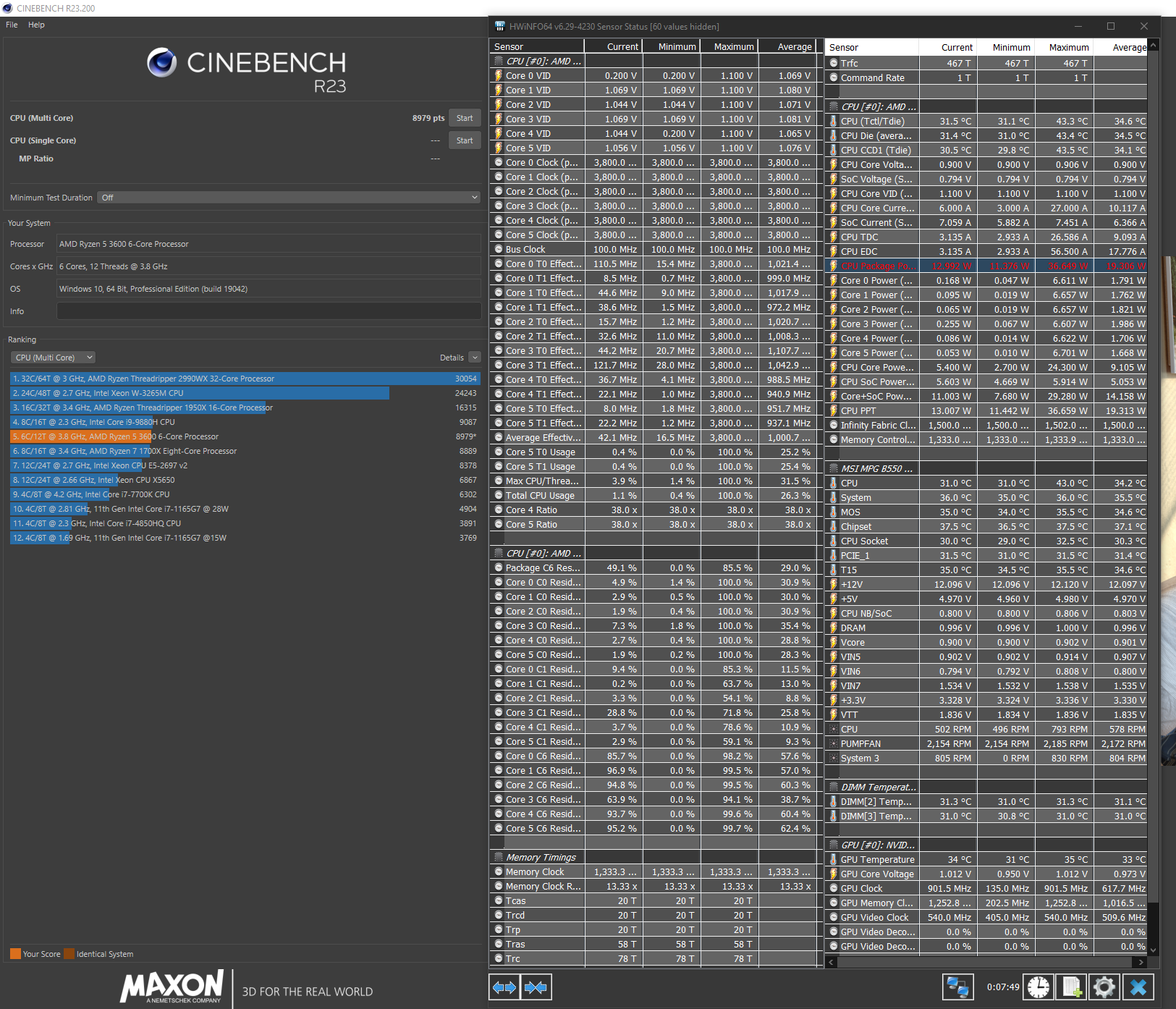1176x1009 pixels.
Task: Open the File menu in Cinebench
Action: coord(11,24)
